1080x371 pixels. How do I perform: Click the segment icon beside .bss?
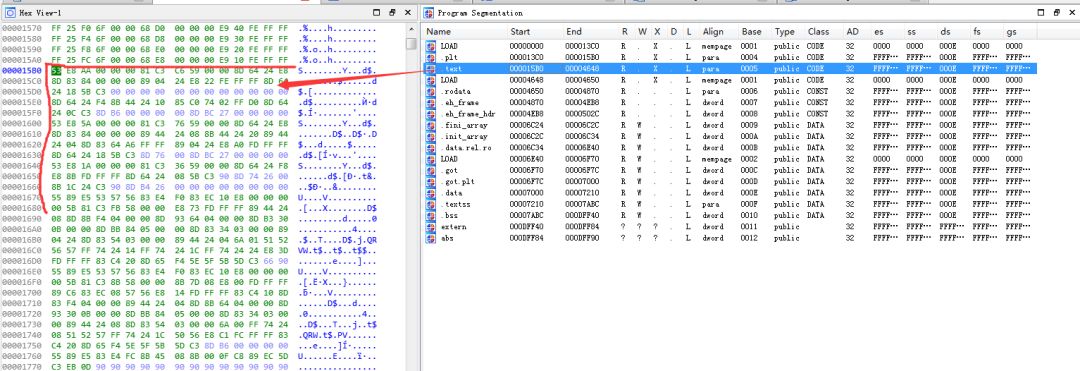coord(431,215)
